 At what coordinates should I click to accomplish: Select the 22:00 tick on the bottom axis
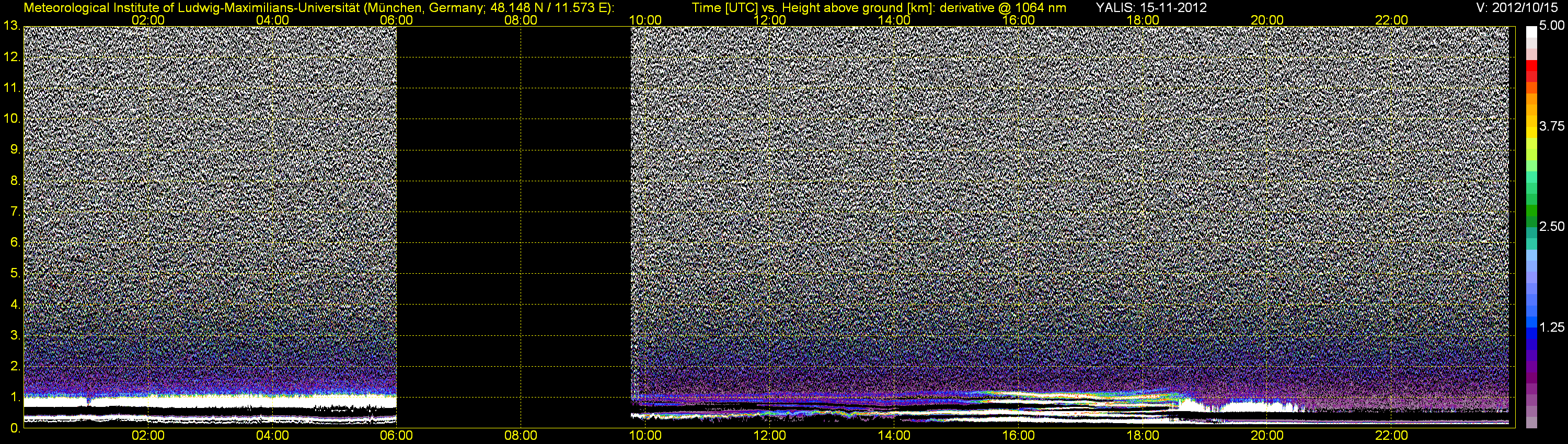click(1391, 436)
